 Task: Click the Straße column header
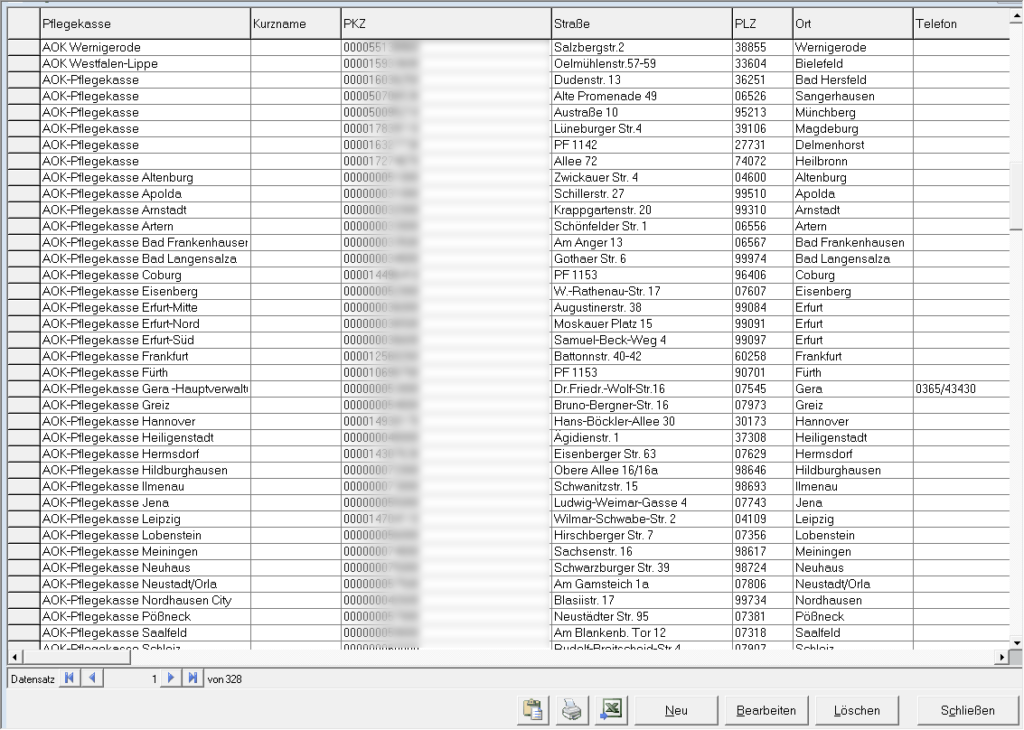[x=639, y=22]
